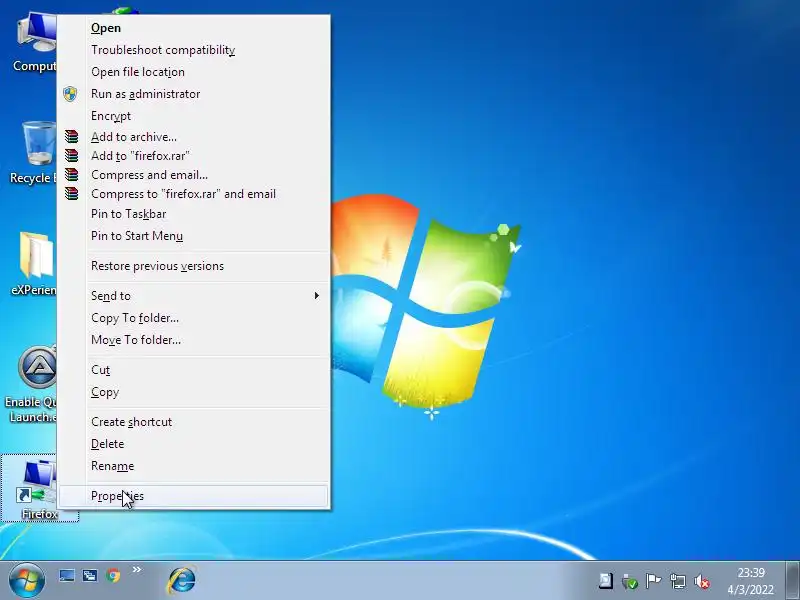The width and height of the screenshot is (800, 600).
Task: Click WinRAR icon beside Compress to "firefox.rar" and email
Action: point(71,193)
